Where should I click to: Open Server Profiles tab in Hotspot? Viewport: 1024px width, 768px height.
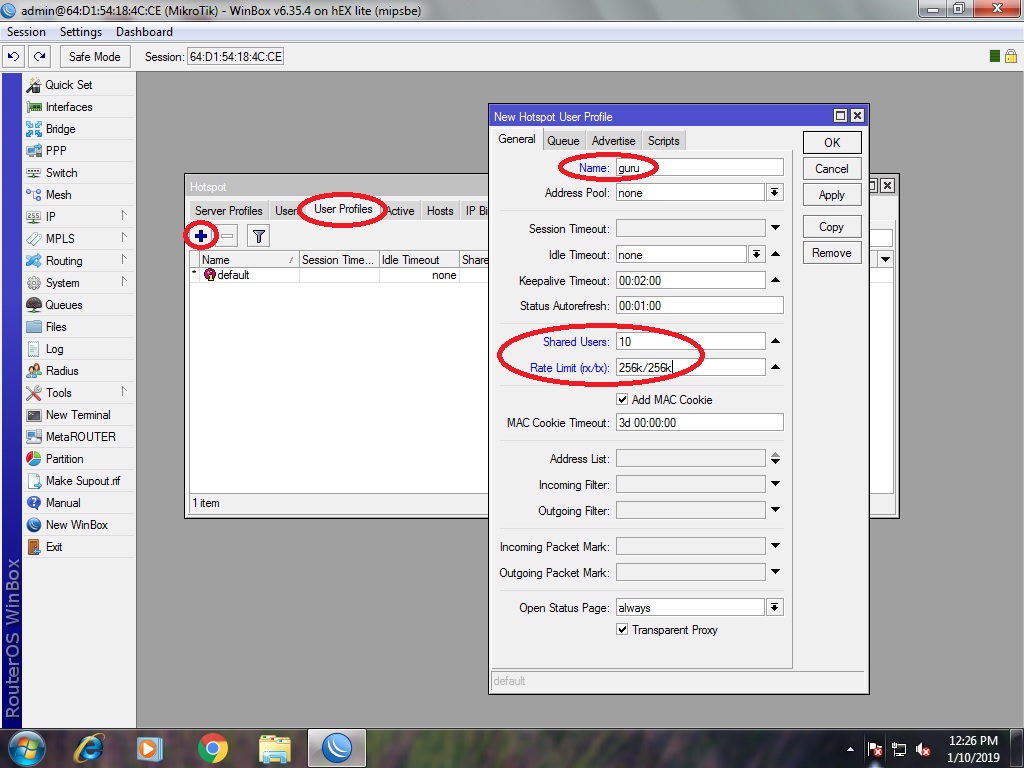[229, 211]
